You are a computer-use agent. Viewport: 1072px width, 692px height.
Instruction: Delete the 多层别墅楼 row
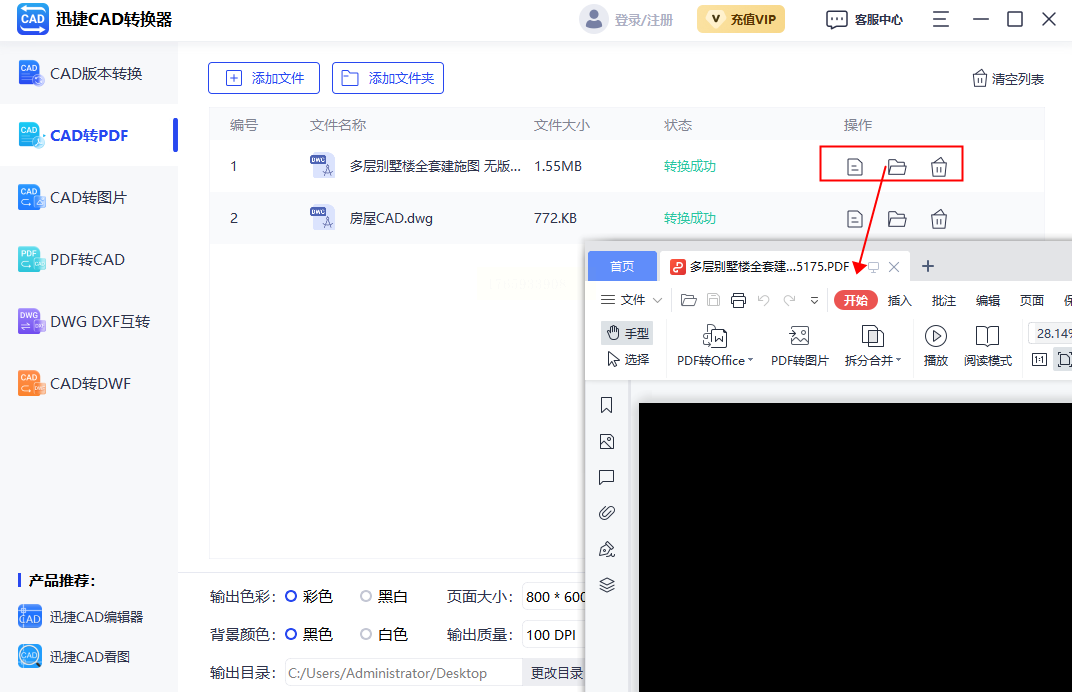[x=939, y=166]
